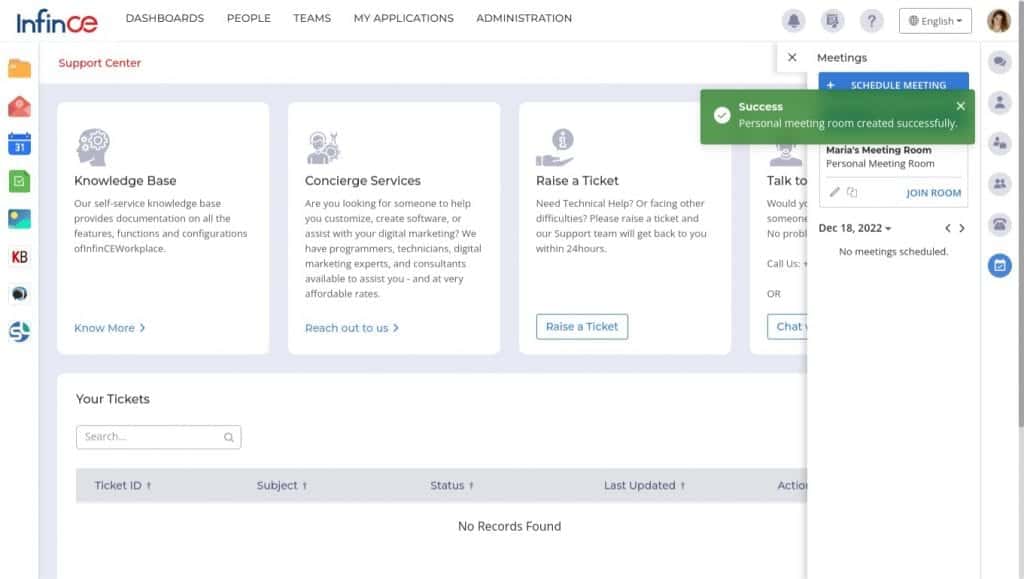Select the active meetings calendar icon
The height and width of the screenshot is (579, 1024).
(x=999, y=265)
